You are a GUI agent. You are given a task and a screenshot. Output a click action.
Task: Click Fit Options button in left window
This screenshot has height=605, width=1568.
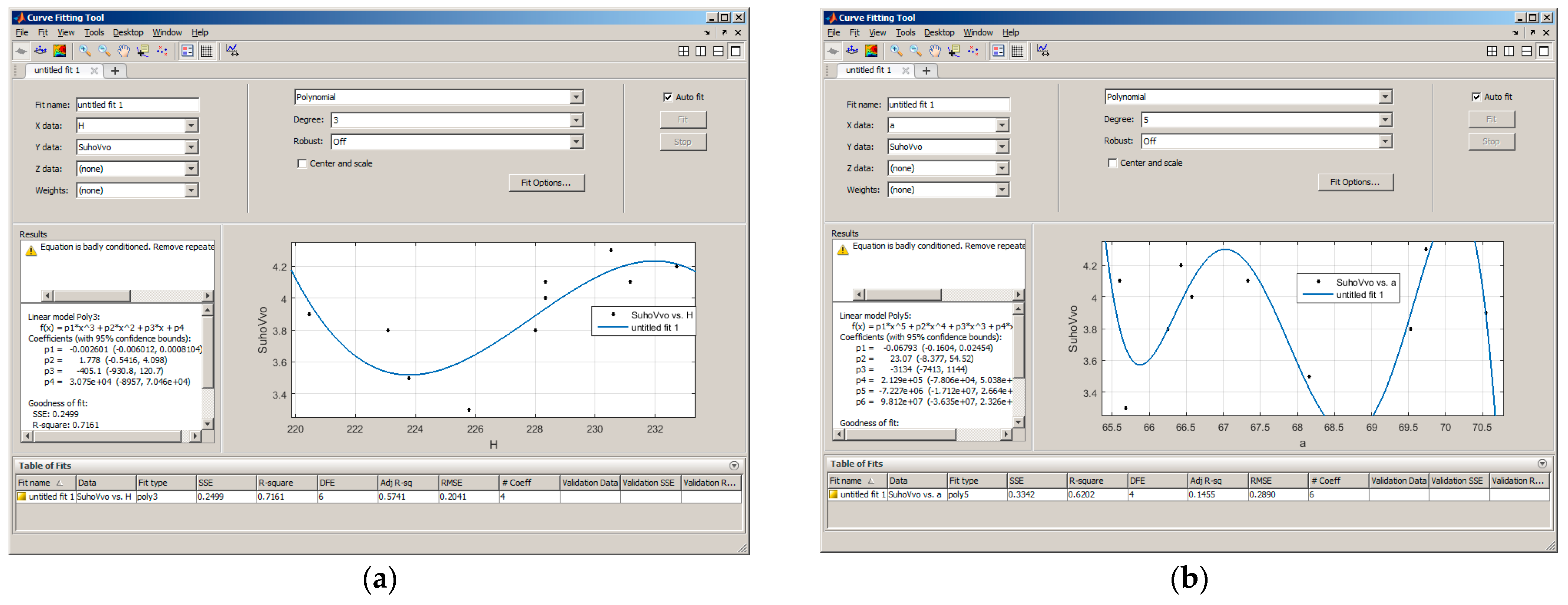click(x=546, y=183)
